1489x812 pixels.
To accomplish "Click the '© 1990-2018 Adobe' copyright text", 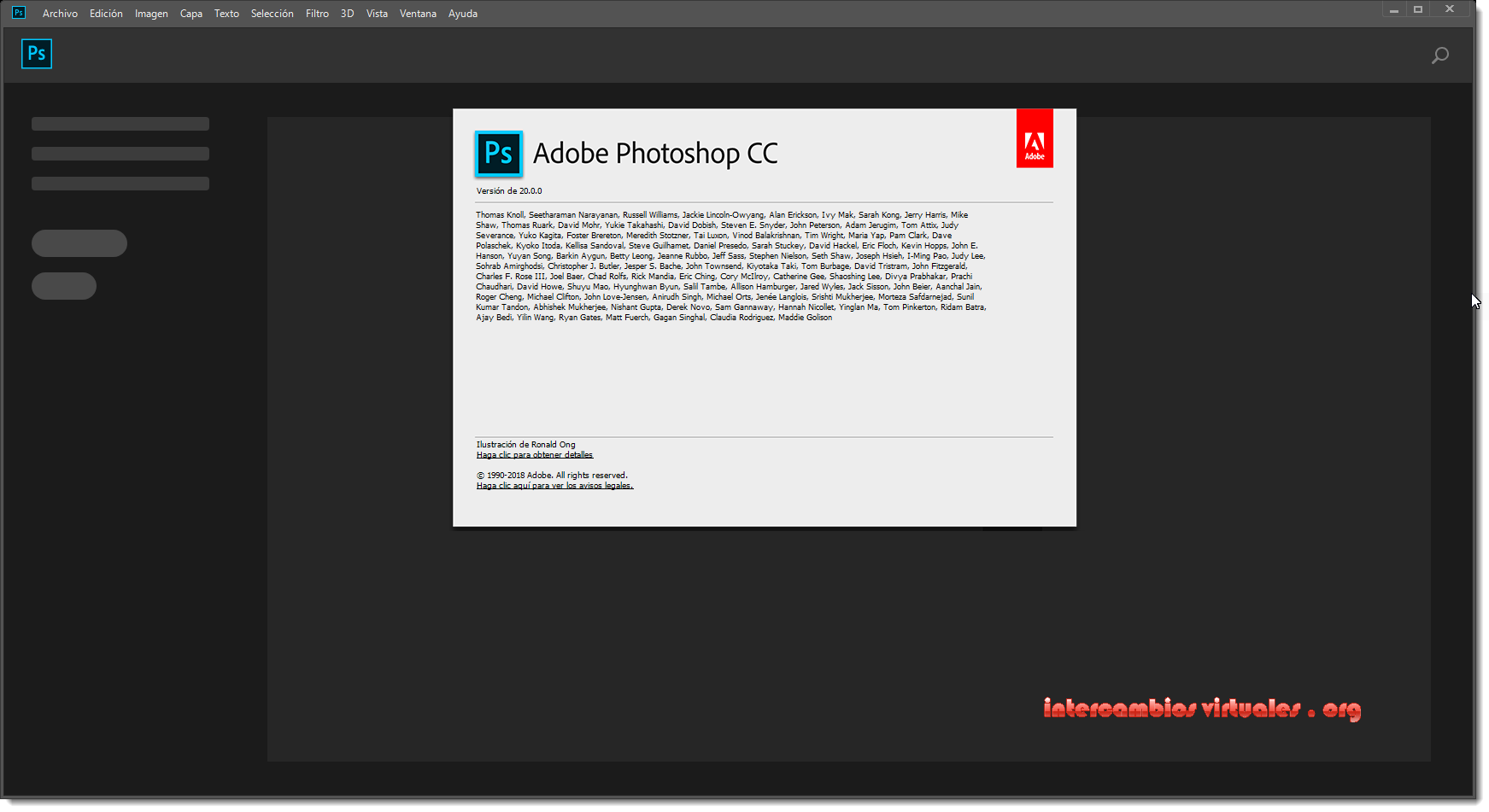I will pyautogui.click(x=552, y=476).
